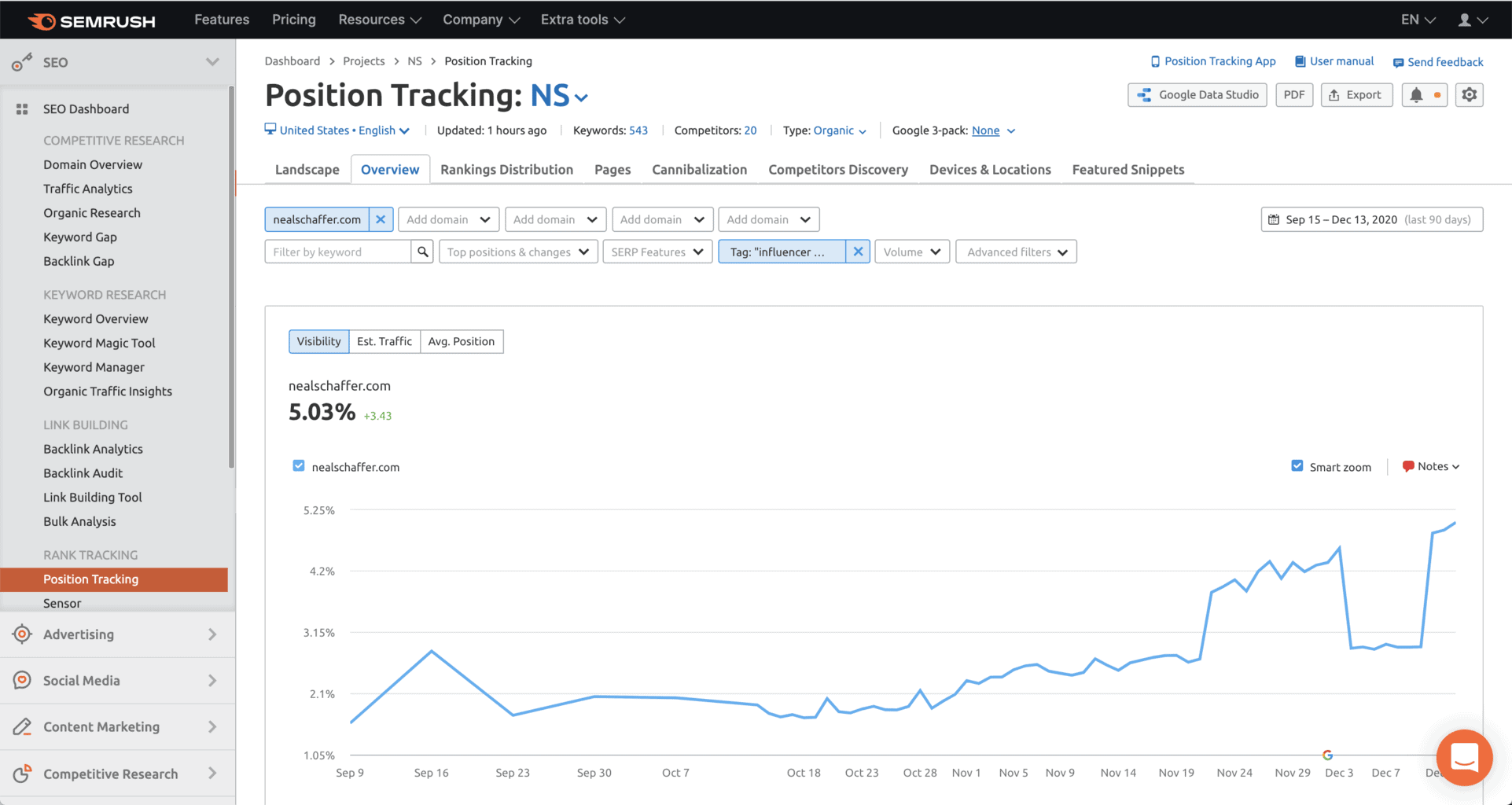Click the notification bell icon
Viewport: 1512px width, 805px height.
point(1416,95)
